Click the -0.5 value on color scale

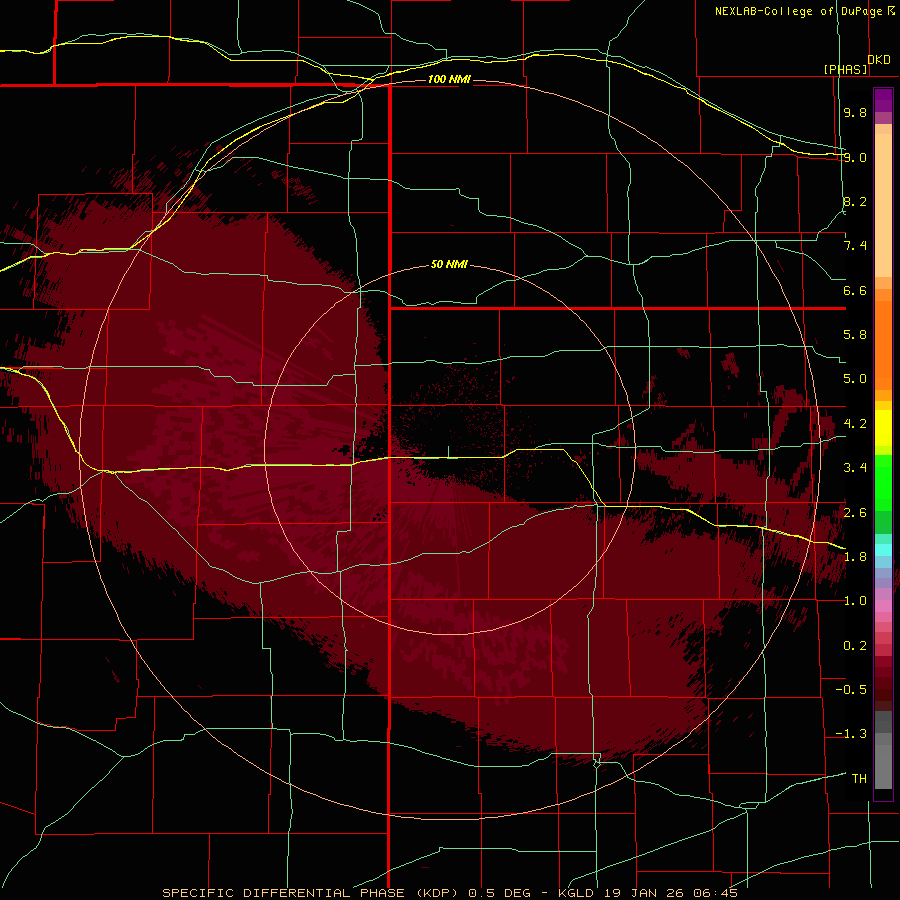tap(851, 690)
